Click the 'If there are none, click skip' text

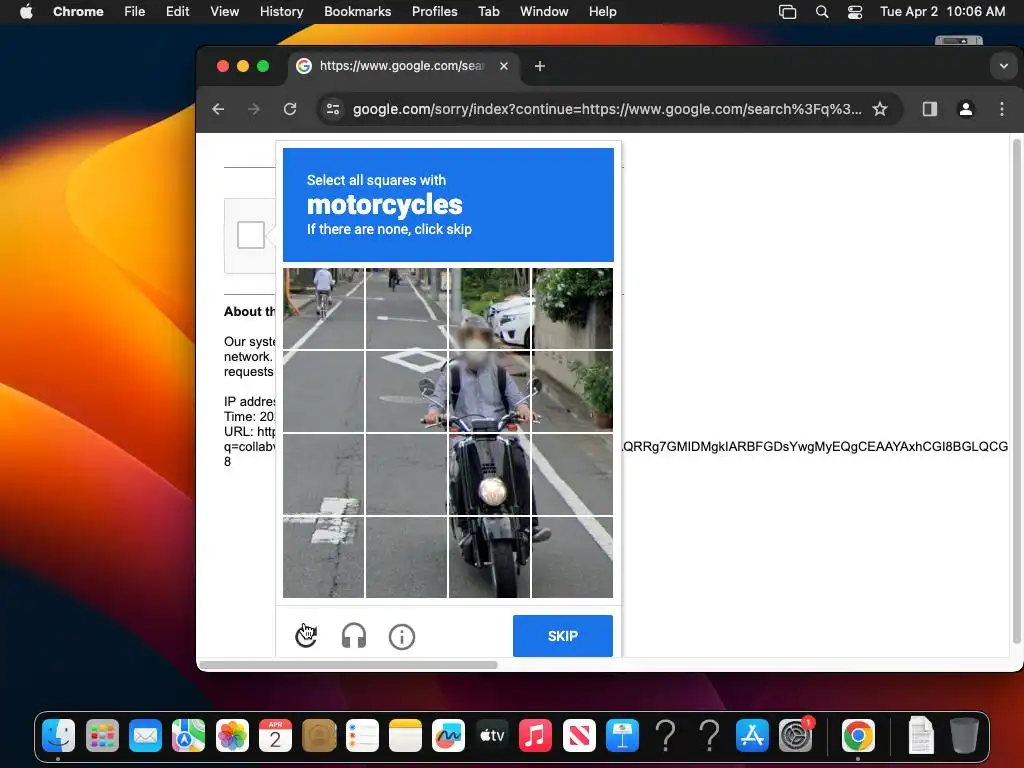point(389,229)
